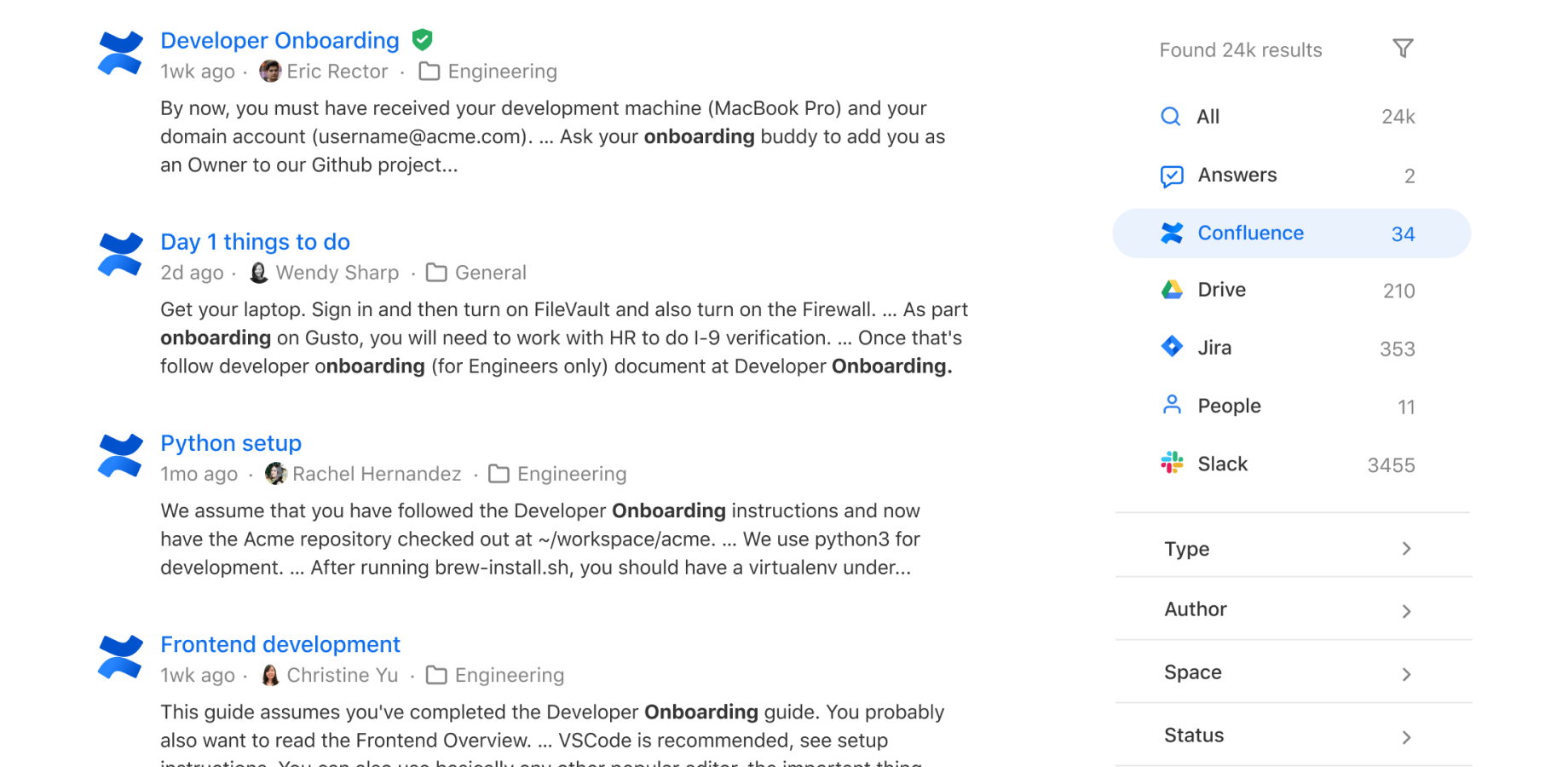Click the 353 count beside Jira

(x=1398, y=349)
